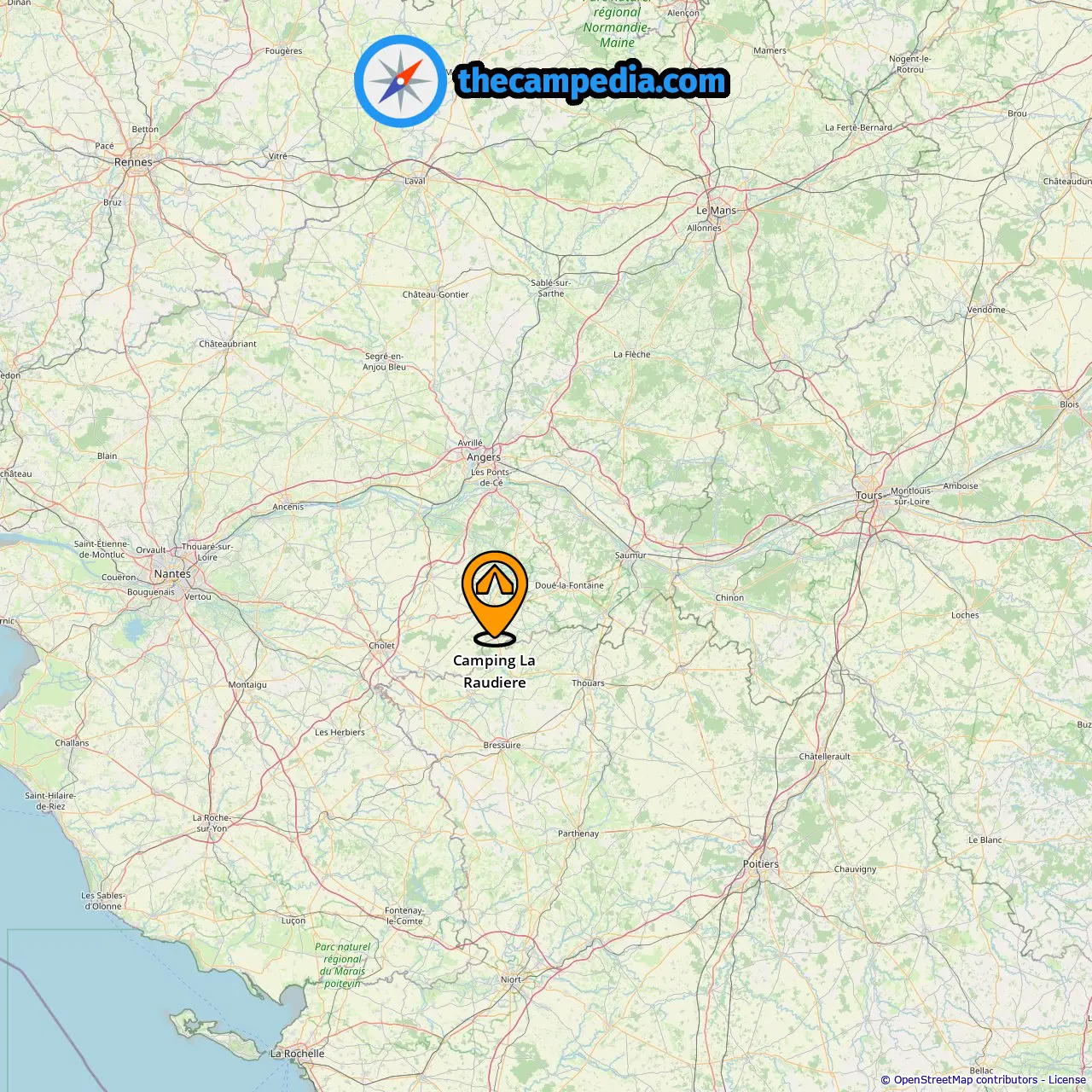Viewport: 1092px width, 1092px height.
Task: Click the Niort town label
Action: coord(511,979)
